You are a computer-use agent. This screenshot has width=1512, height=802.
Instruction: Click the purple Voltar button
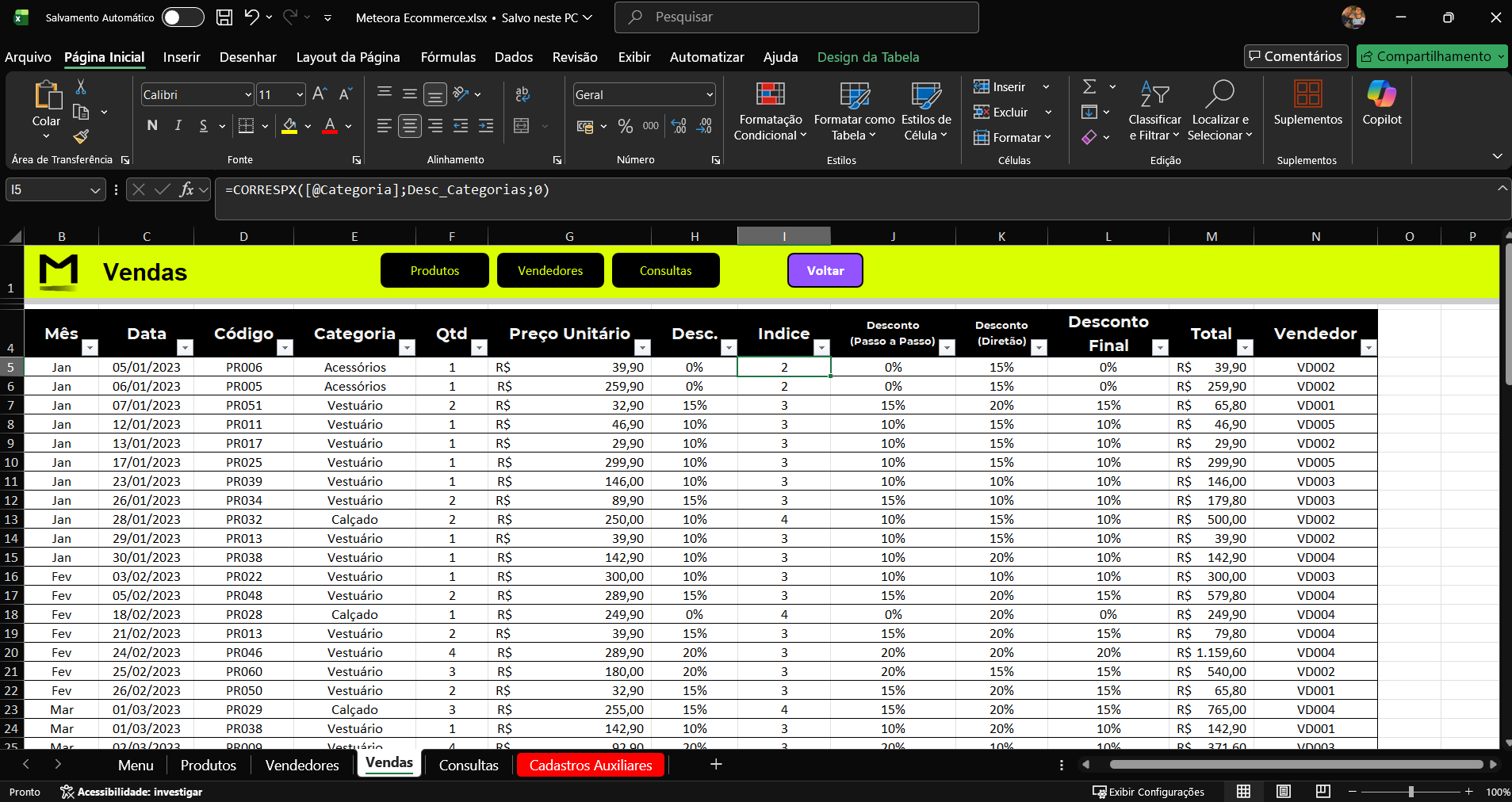point(825,270)
